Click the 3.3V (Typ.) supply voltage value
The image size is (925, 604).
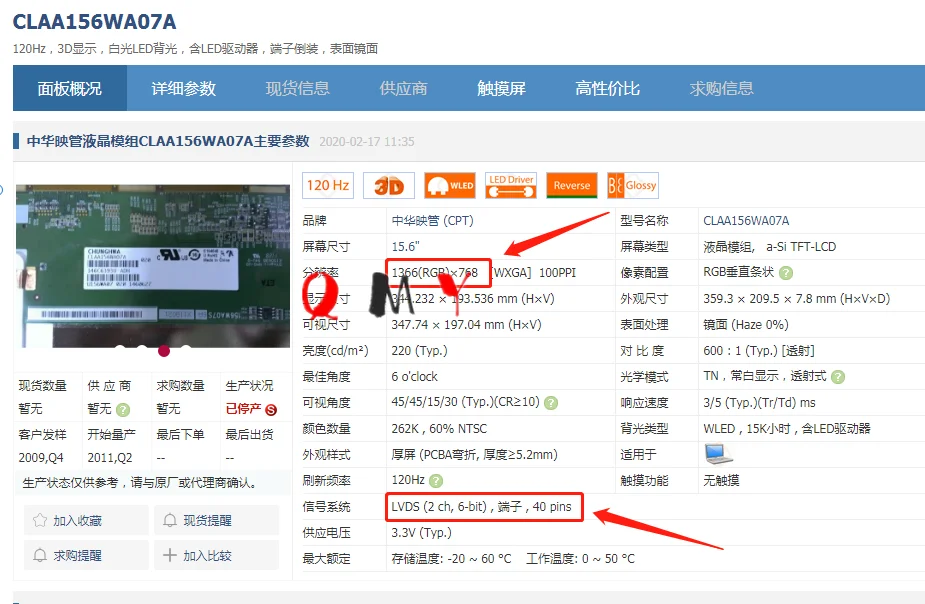tap(421, 533)
